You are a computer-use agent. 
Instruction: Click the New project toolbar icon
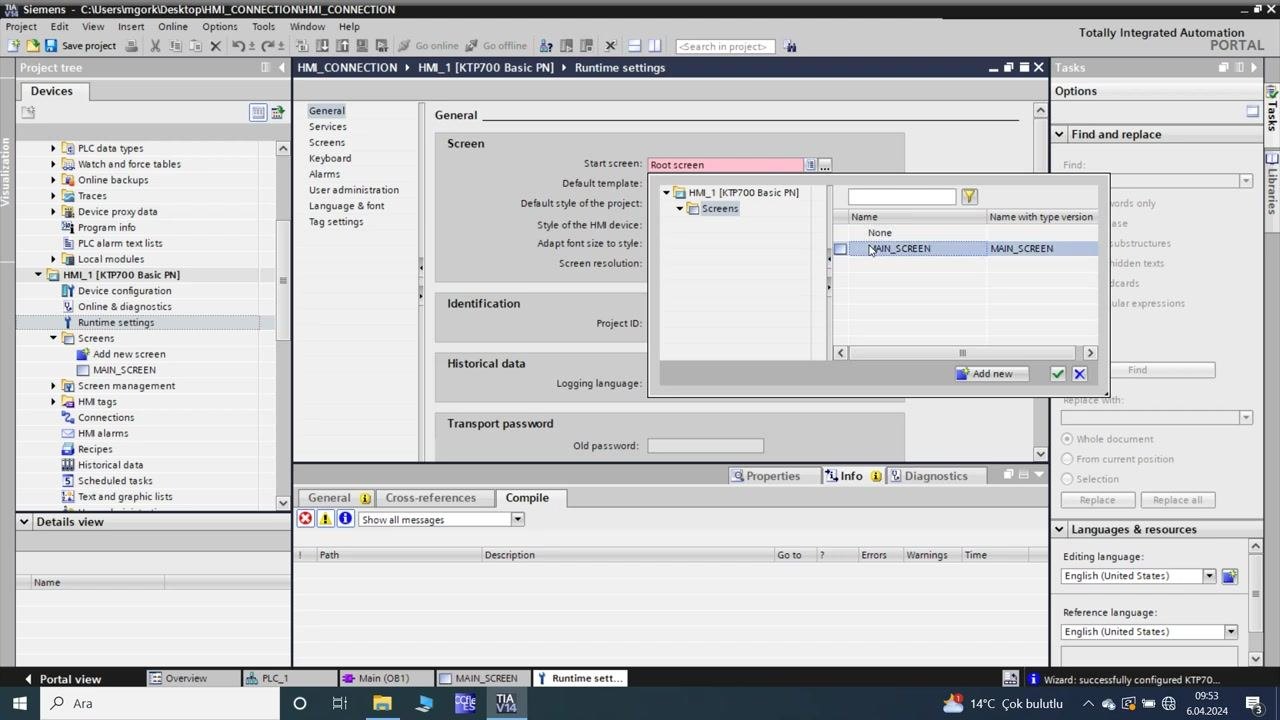click(15, 46)
